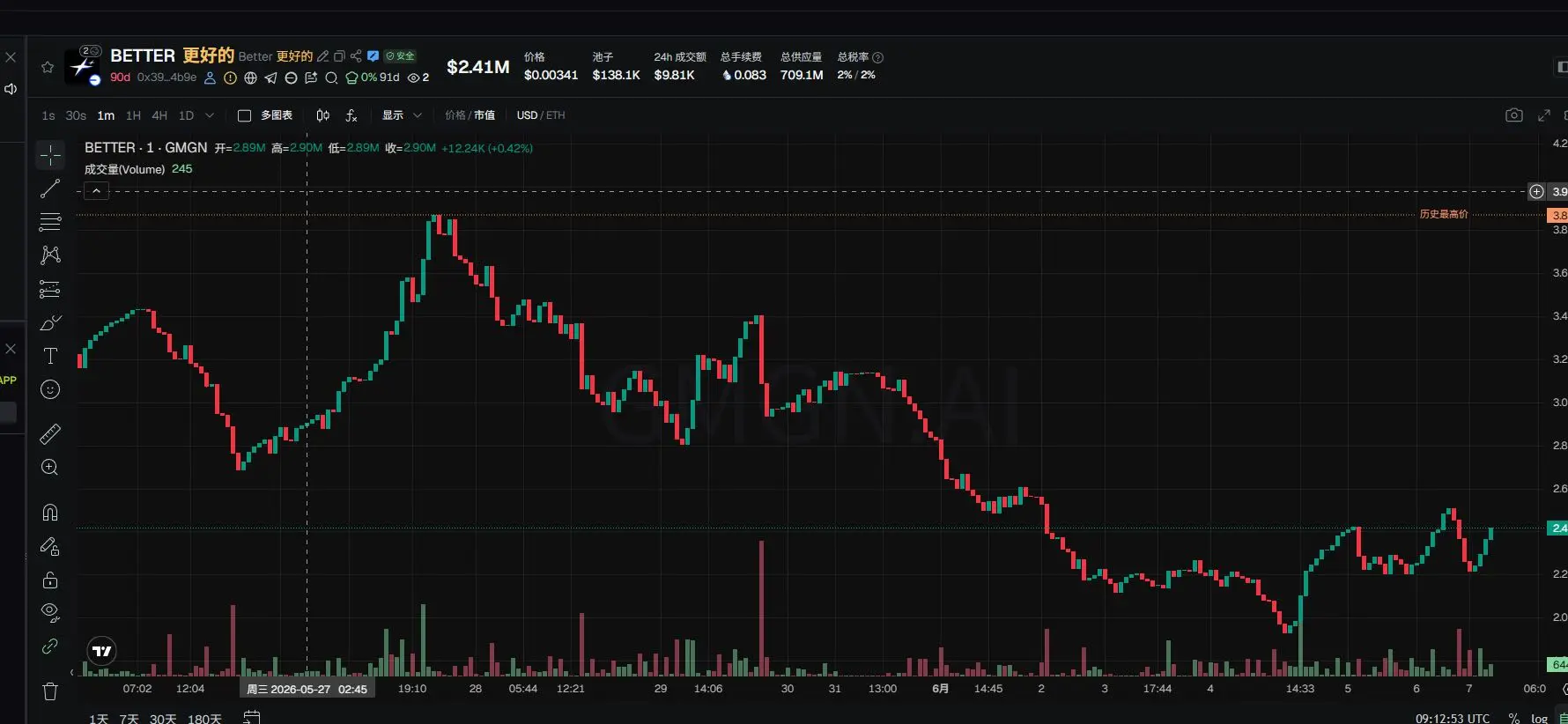
Task: Click the TradingView logo badge
Action: (x=102, y=651)
